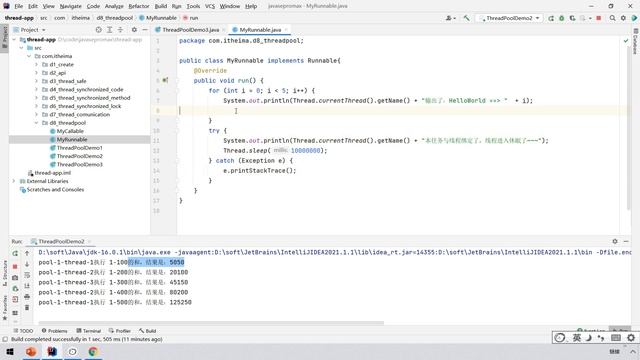The image size is (640, 360).
Task: Click the dump threads camera icon
Action: [15, 278]
